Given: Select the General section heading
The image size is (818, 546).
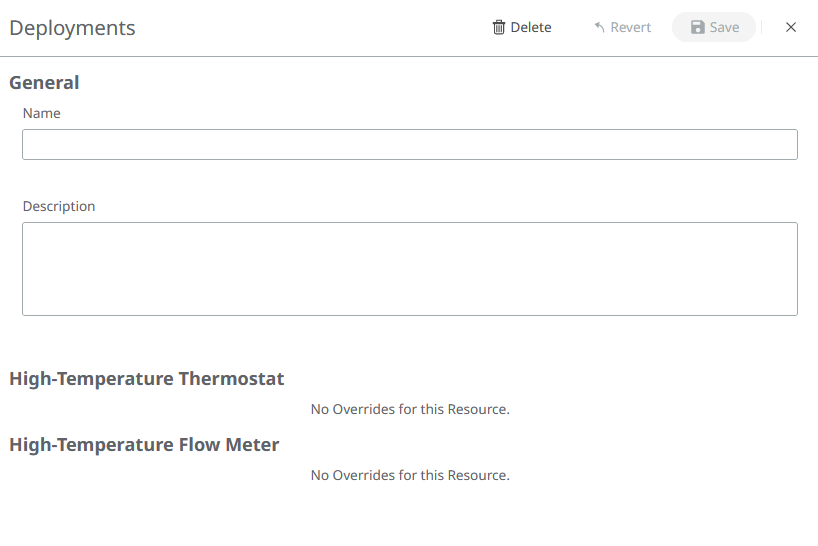Looking at the screenshot, I should pos(44,83).
